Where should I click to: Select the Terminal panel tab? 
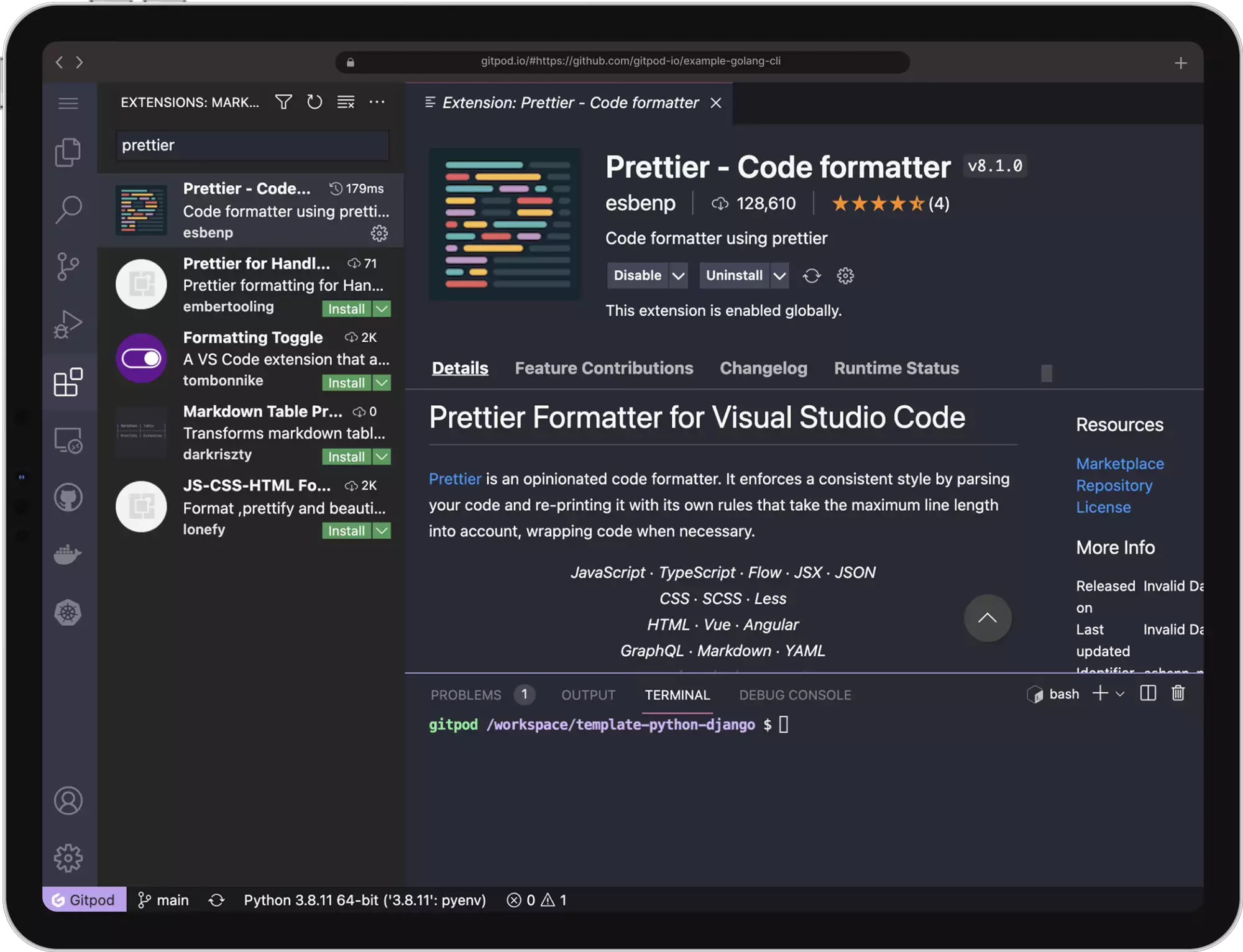677,695
